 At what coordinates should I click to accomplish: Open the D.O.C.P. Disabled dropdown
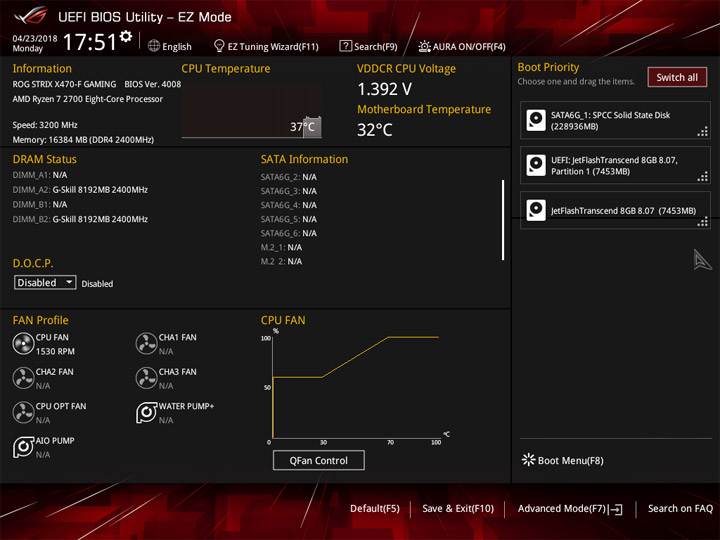point(45,282)
